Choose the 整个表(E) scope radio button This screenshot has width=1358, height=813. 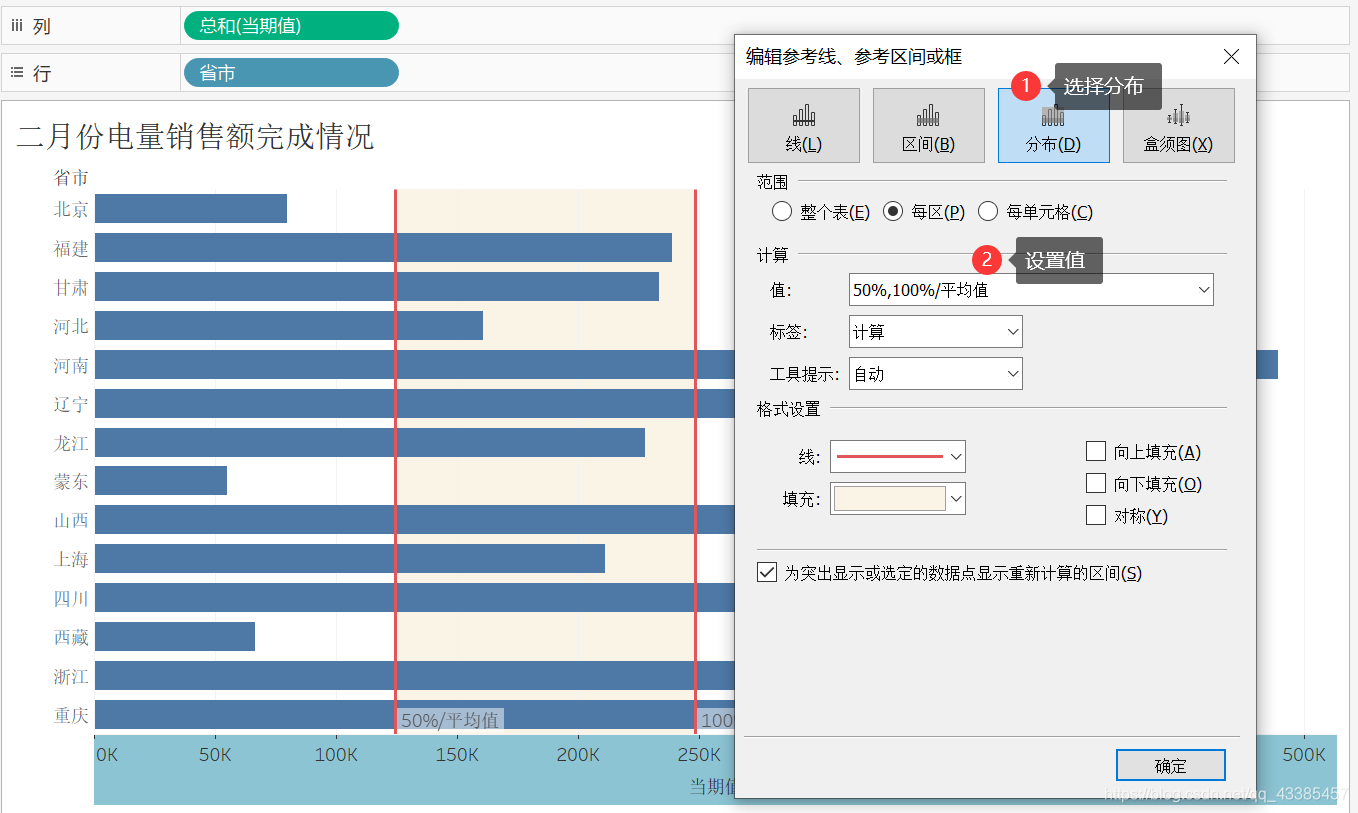[x=782, y=212]
